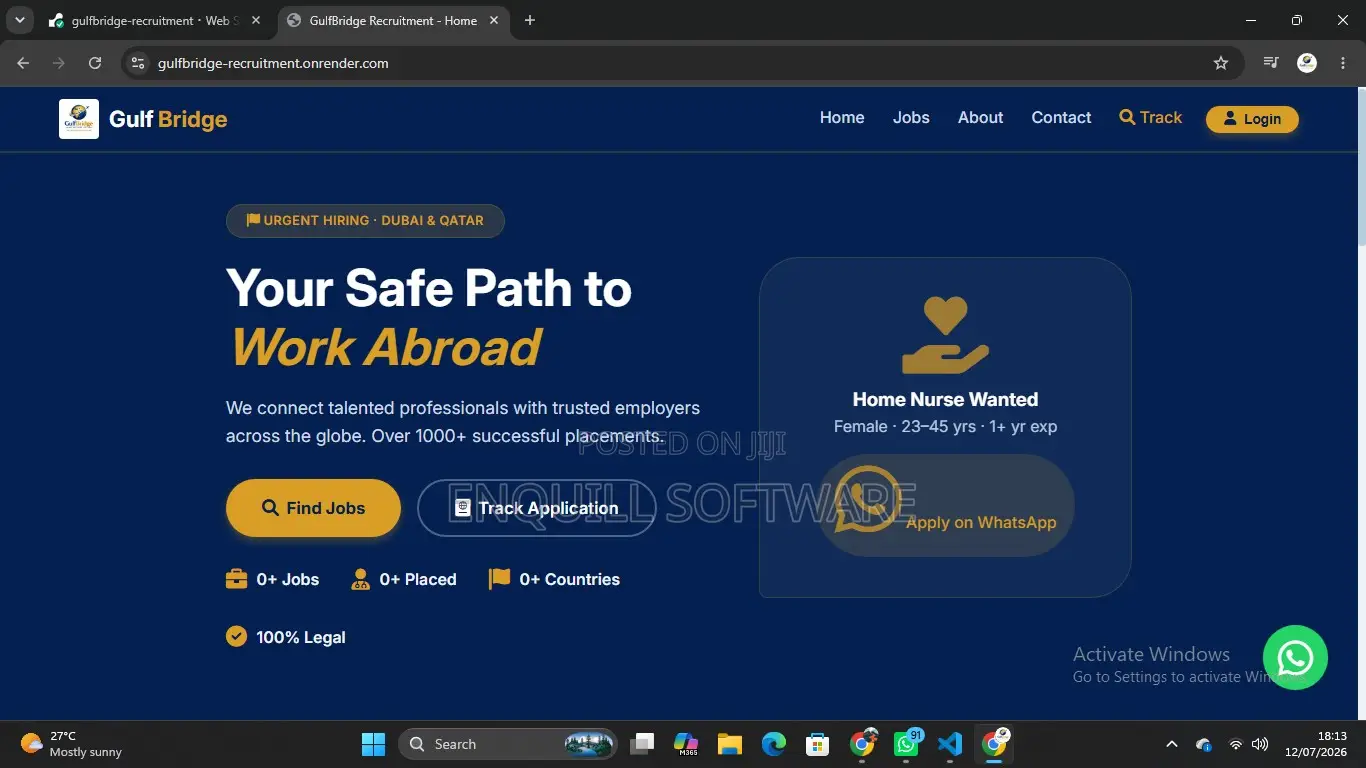The image size is (1366, 768).
Task: Open a new browser tab
Action: (530, 20)
